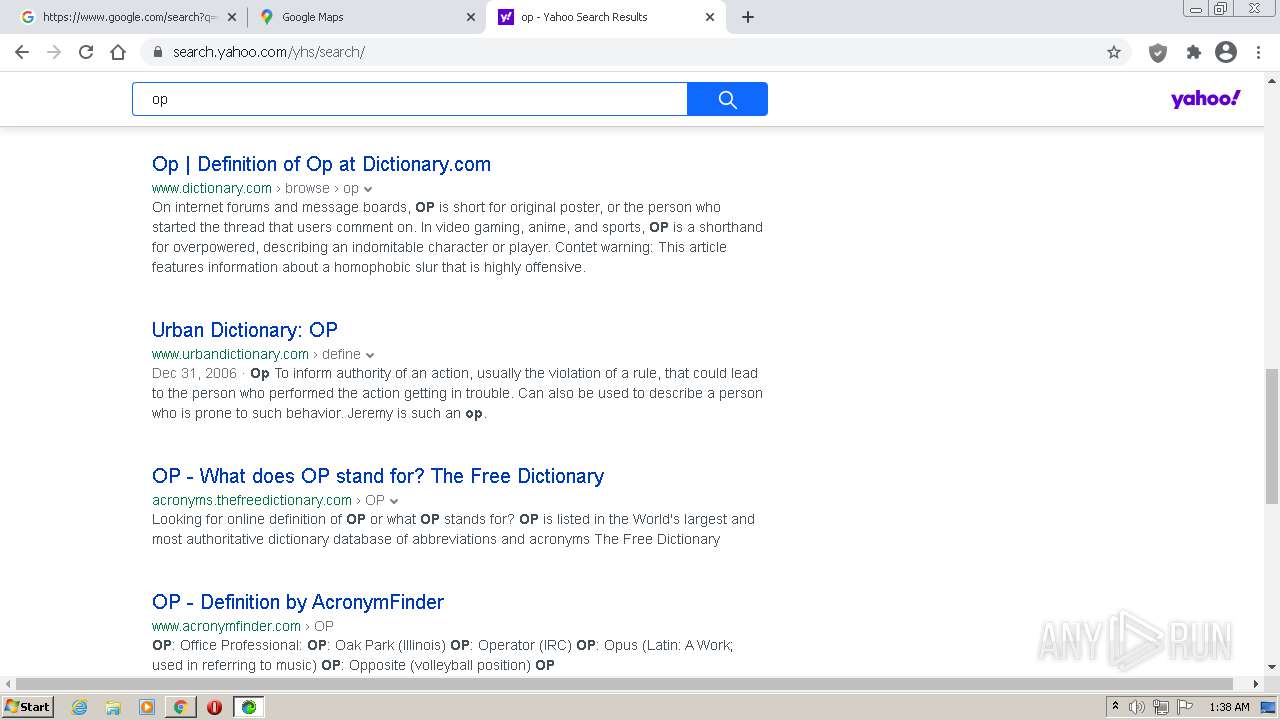Switch to the Google search tab
Image resolution: width=1280 pixels, height=720 pixels.
127,17
